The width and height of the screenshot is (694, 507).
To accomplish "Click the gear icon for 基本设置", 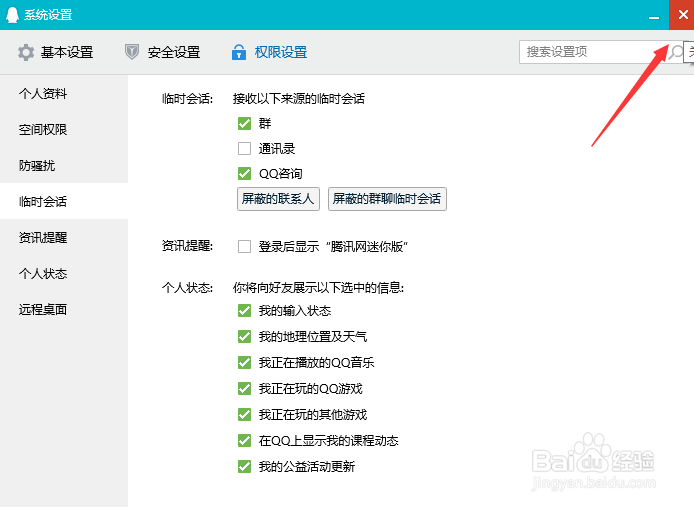I will (26, 52).
